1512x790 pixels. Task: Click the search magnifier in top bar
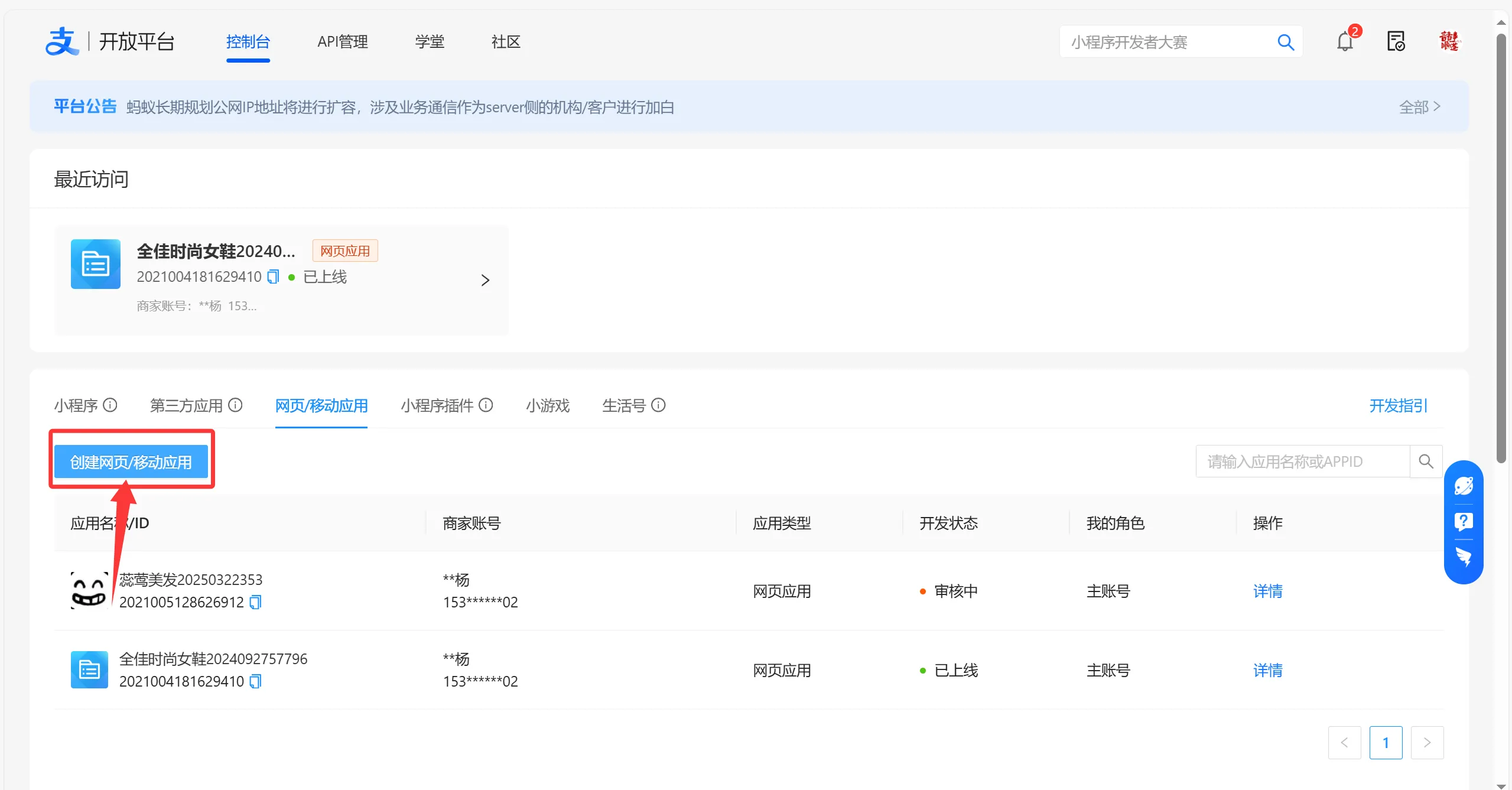tap(1285, 42)
